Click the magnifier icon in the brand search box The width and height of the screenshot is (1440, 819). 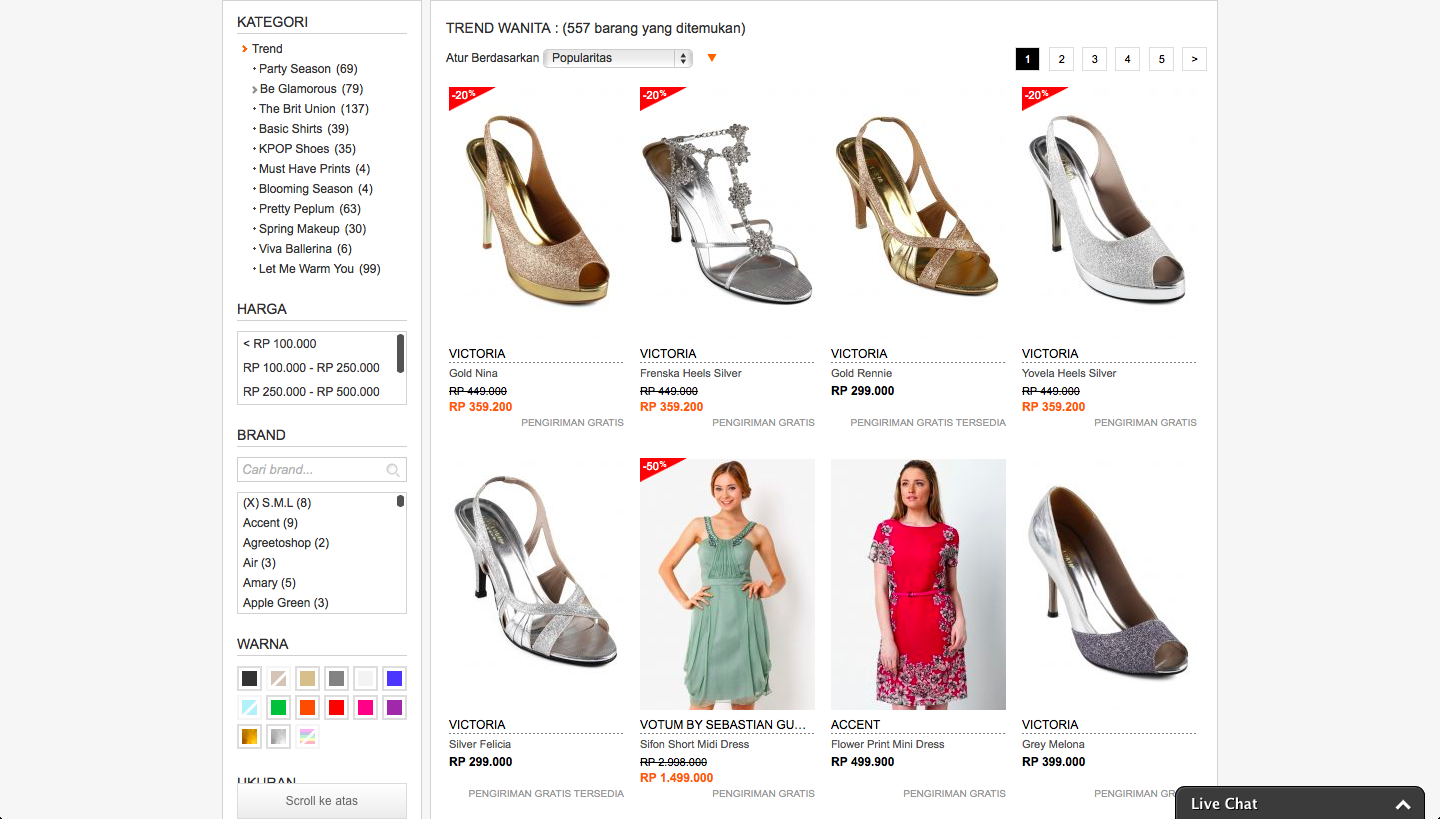[393, 470]
